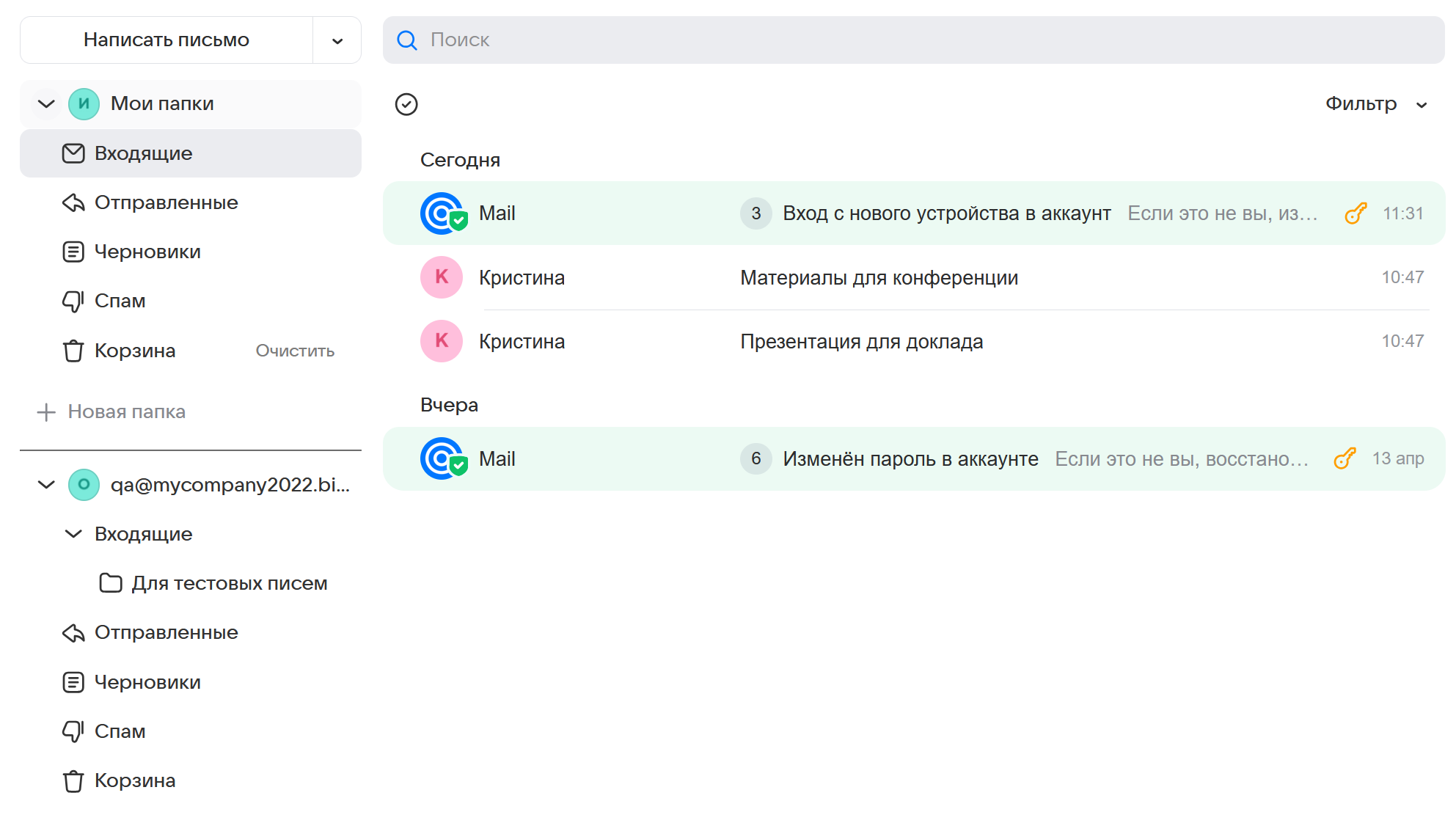
Task: Click the key icon on the 13 апр email
Action: click(x=1345, y=458)
